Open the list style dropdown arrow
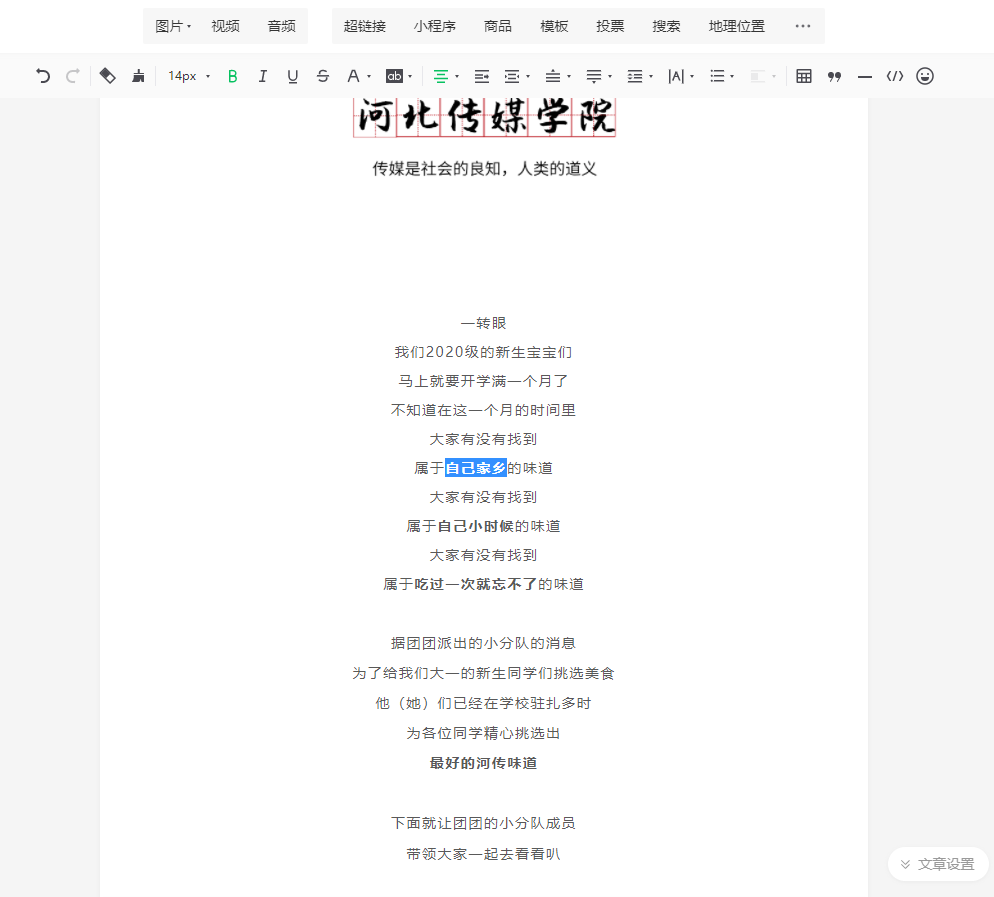 click(732, 77)
